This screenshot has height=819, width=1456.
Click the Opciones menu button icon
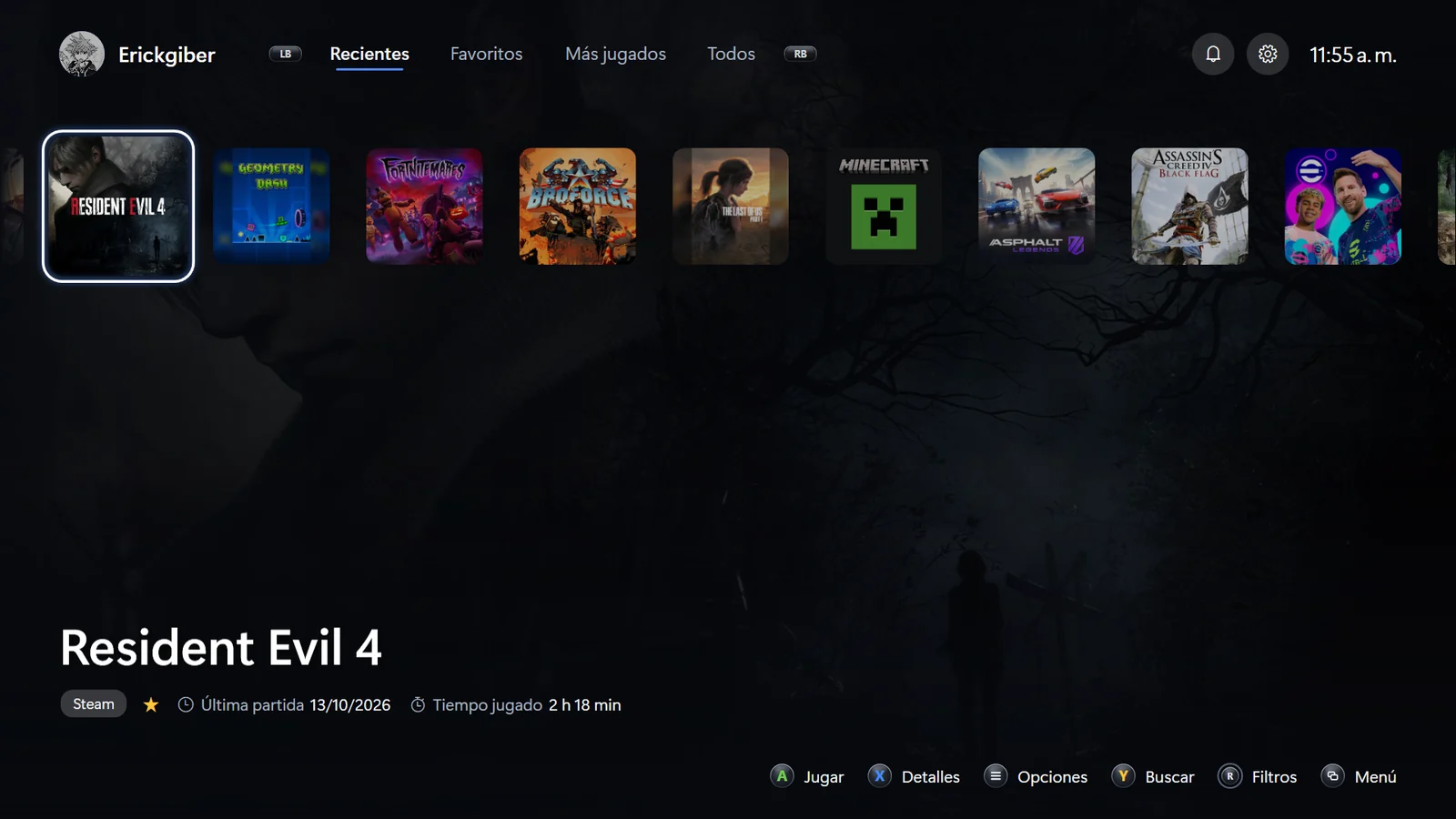point(996,776)
